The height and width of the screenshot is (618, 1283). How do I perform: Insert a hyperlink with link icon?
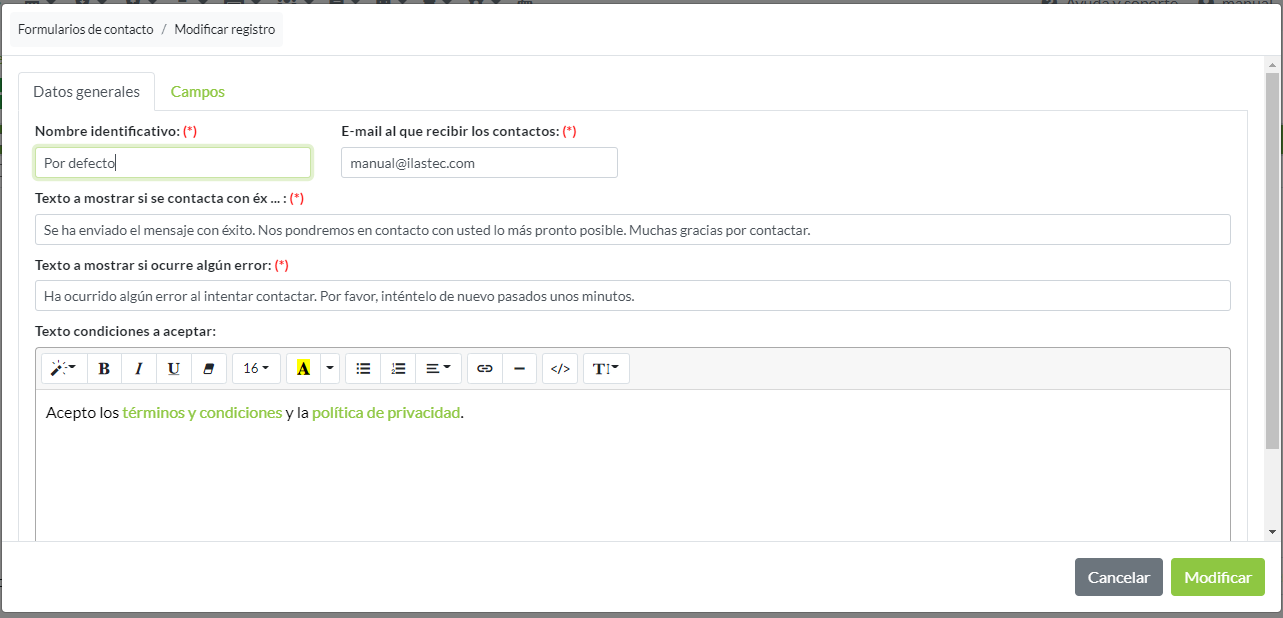click(485, 369)
